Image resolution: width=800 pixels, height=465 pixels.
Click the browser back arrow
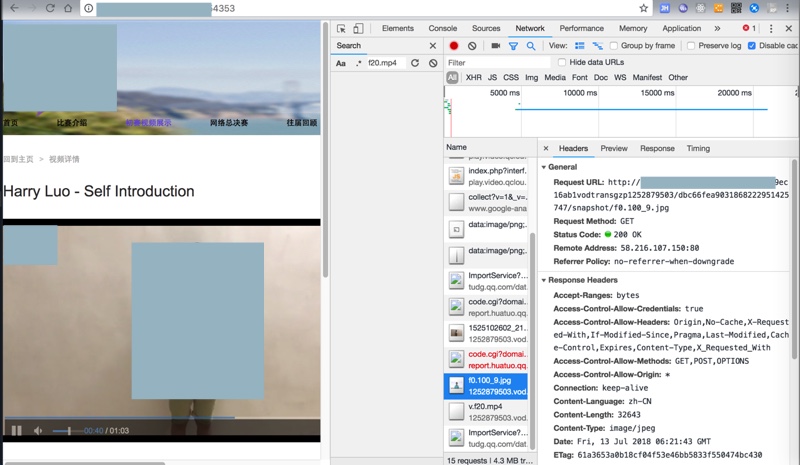click(x=14, y=8)
